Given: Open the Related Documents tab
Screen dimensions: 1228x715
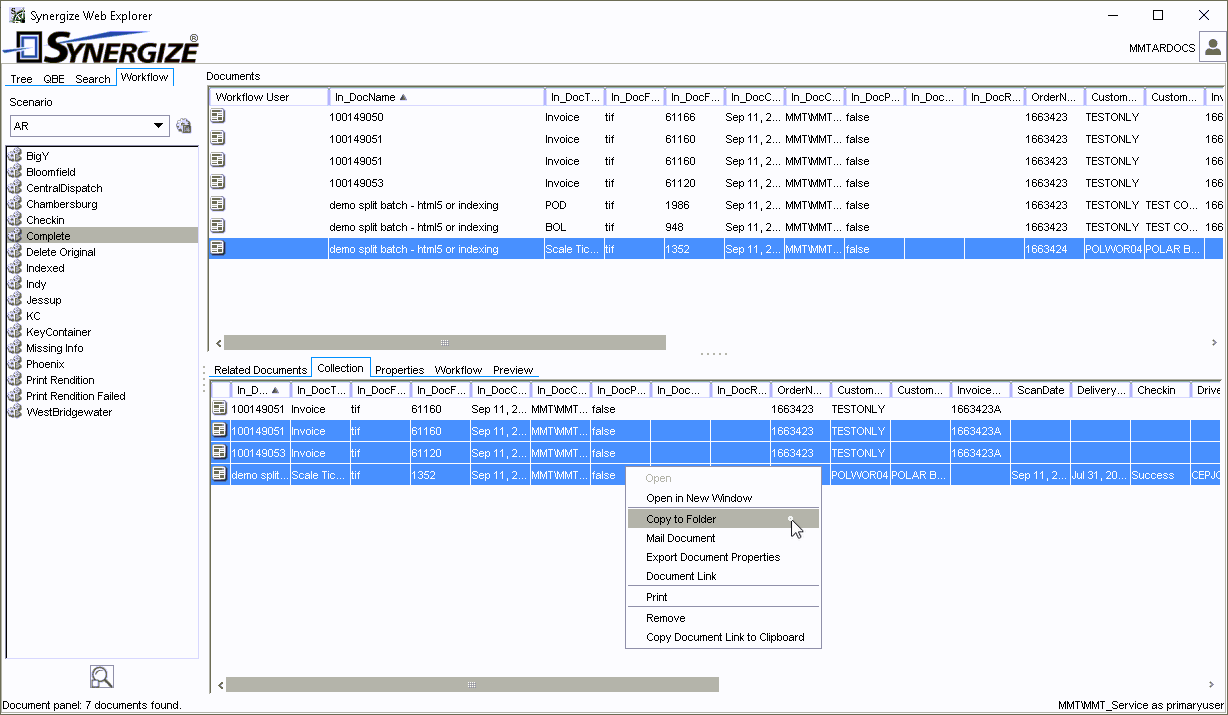Looking at the screenshot, I should (260, 370).
